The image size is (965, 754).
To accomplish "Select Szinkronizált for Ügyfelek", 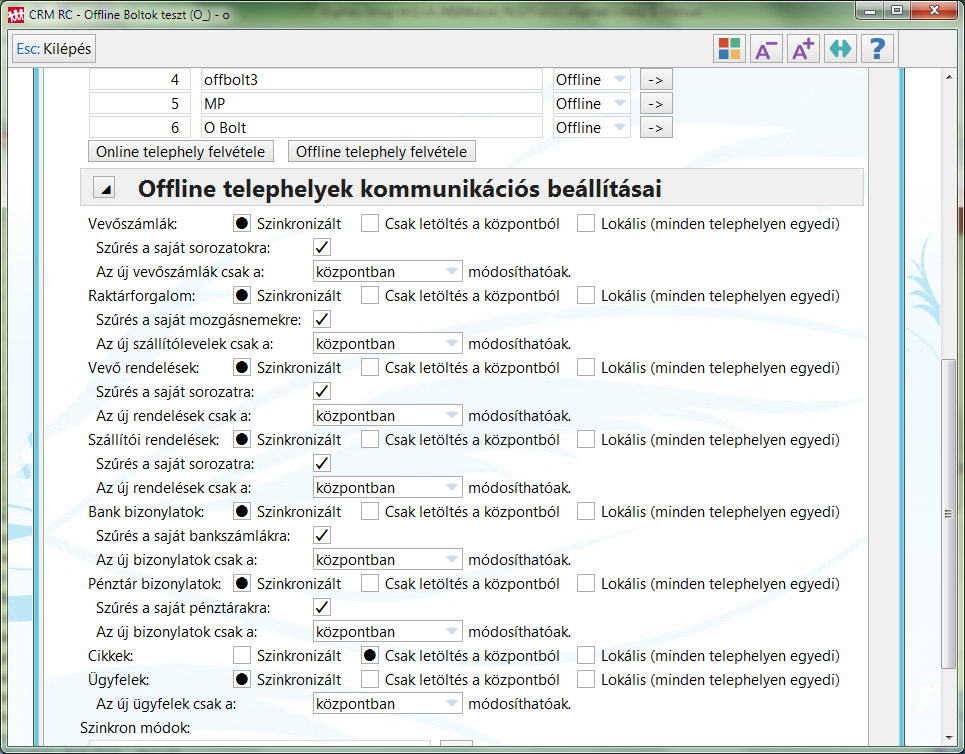I will [242, 680].
